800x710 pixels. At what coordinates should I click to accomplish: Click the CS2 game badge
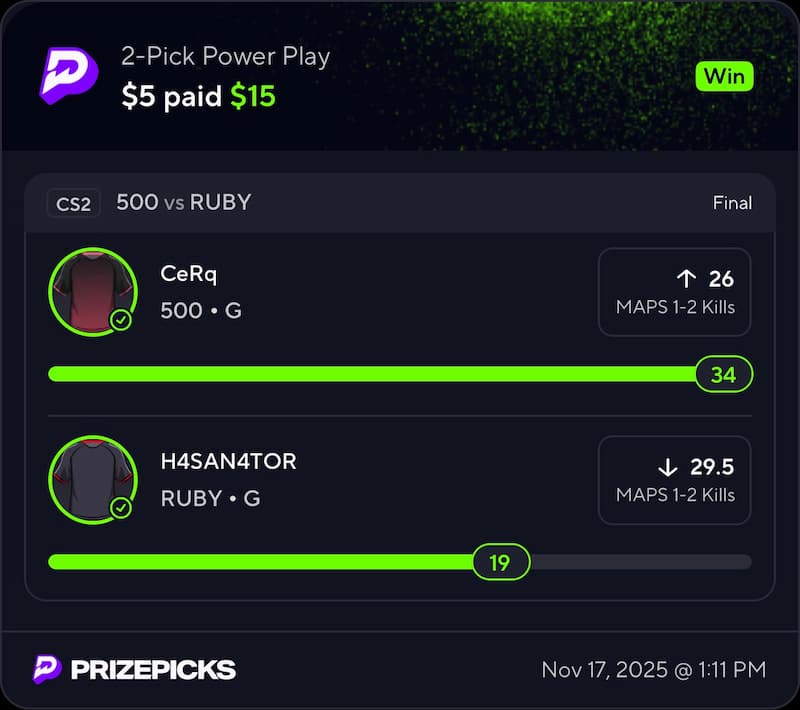click(73, 203)
